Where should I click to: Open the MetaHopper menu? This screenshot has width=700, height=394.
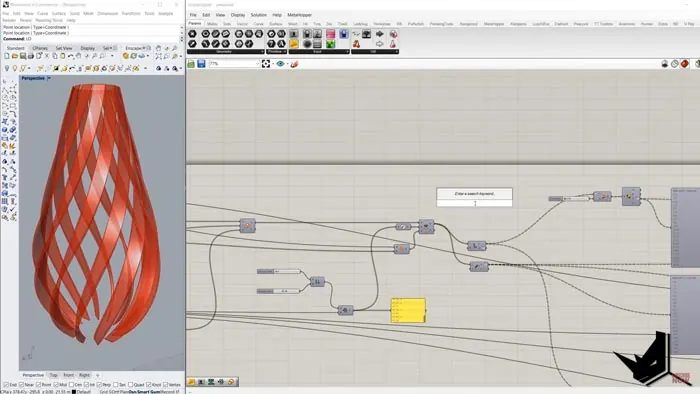pyautogui.click(x=300, y=15)
